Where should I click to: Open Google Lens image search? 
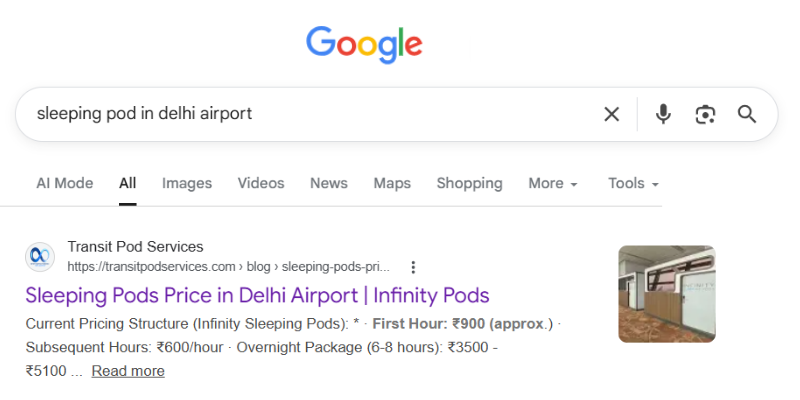706,114
